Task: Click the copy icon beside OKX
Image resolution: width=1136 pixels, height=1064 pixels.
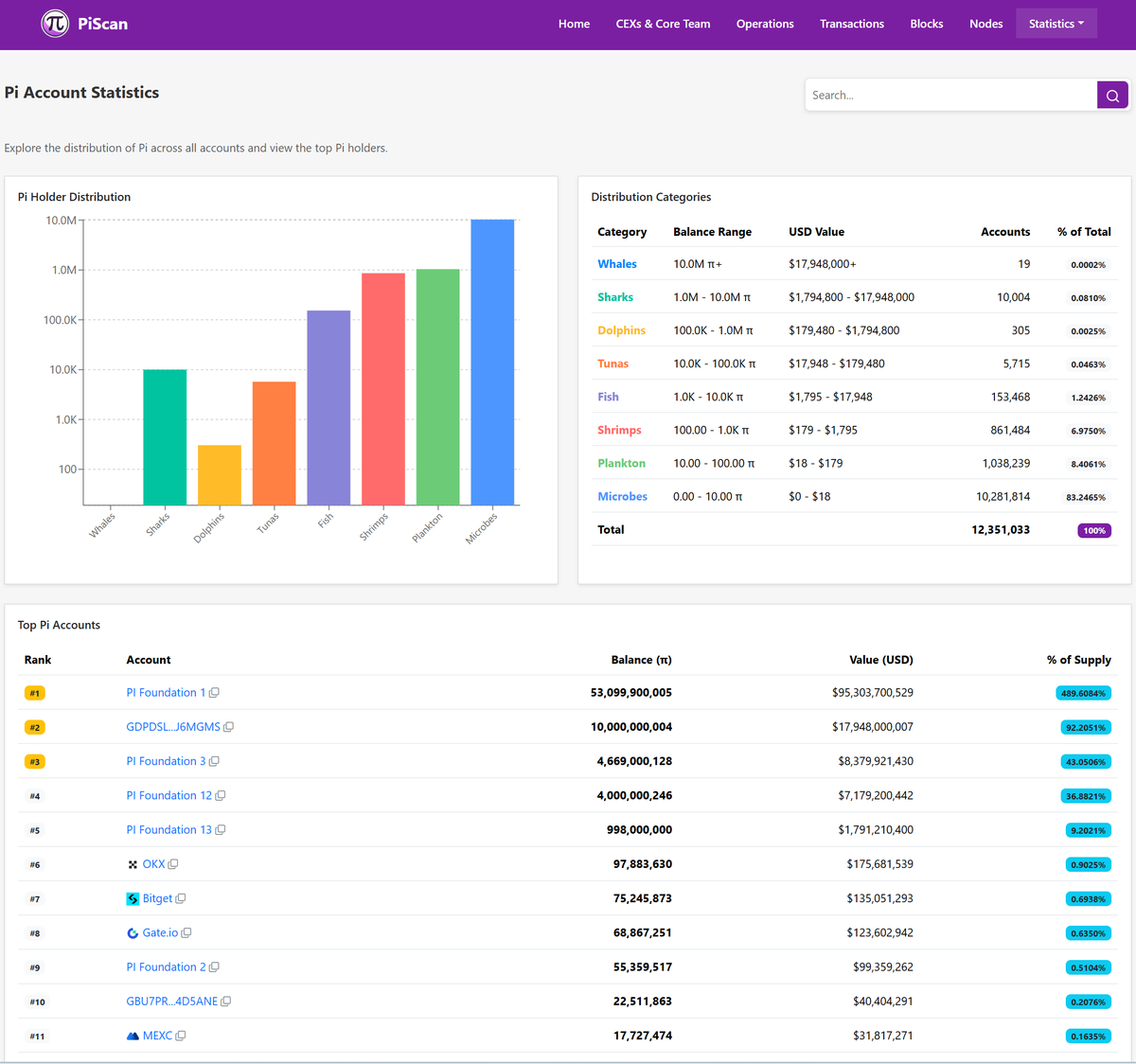Action: pos(173,864)
